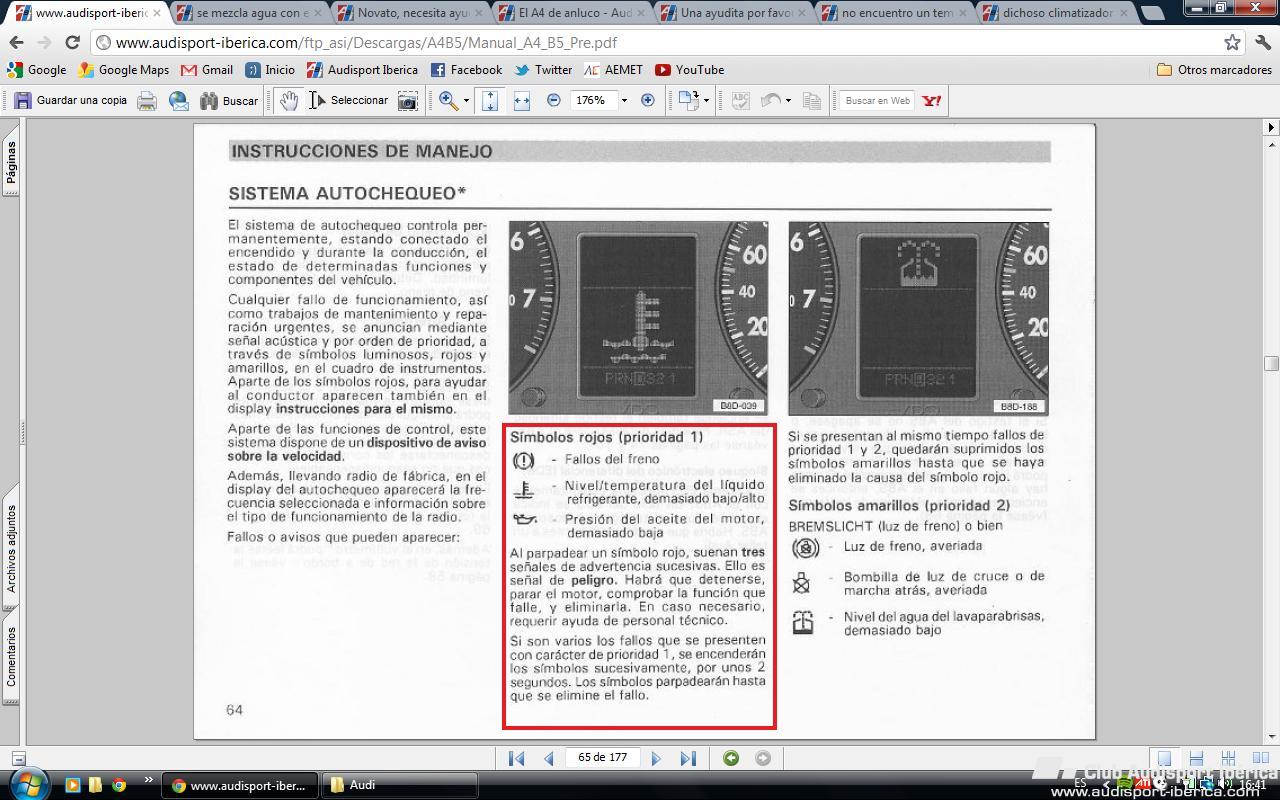1280x800 pixels.
Task: Open Chrome wrench settings menu
Action: click(1262, 42)
